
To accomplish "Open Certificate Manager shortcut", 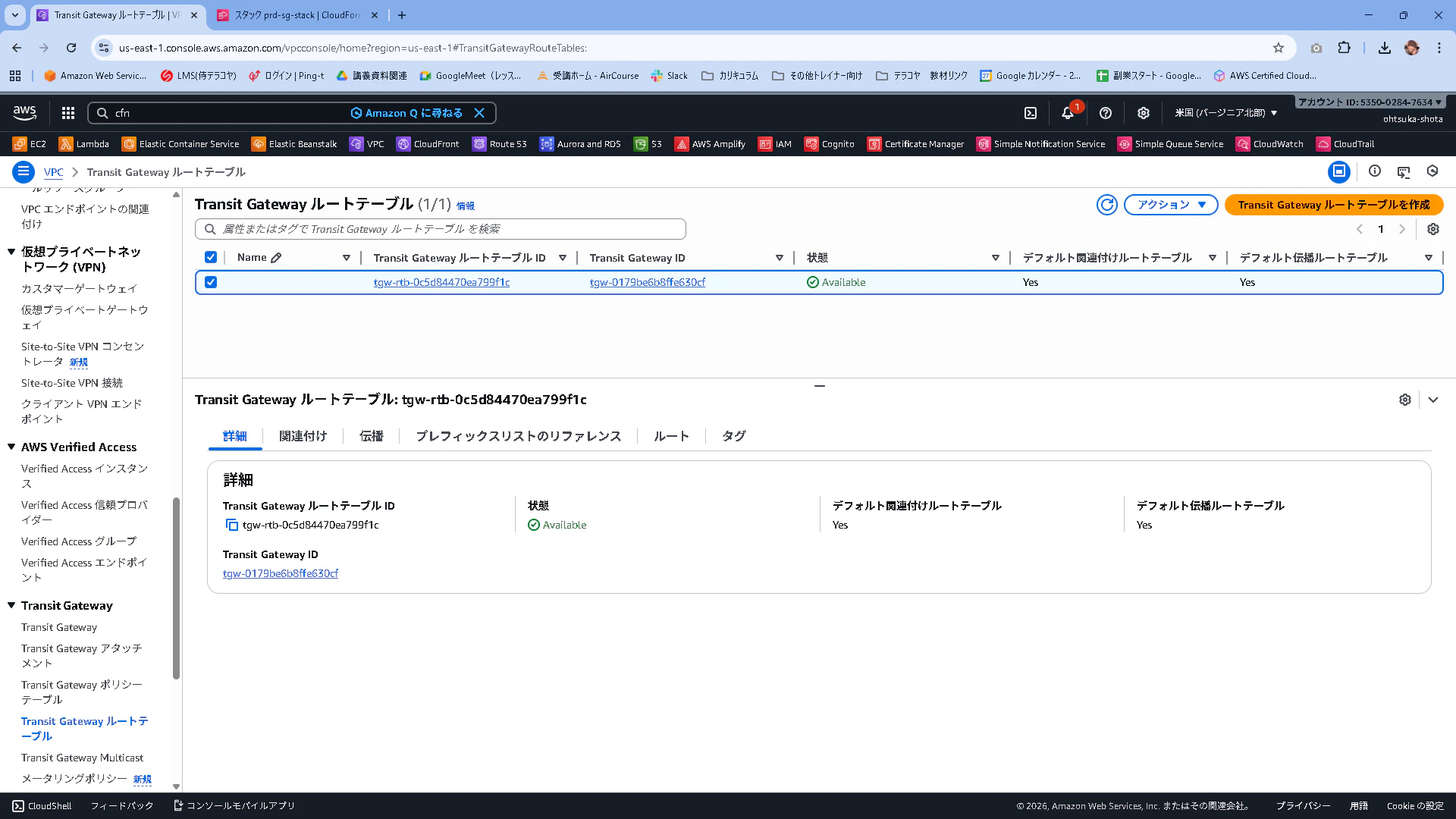I will pyautogui.click(x=916, y=144).
